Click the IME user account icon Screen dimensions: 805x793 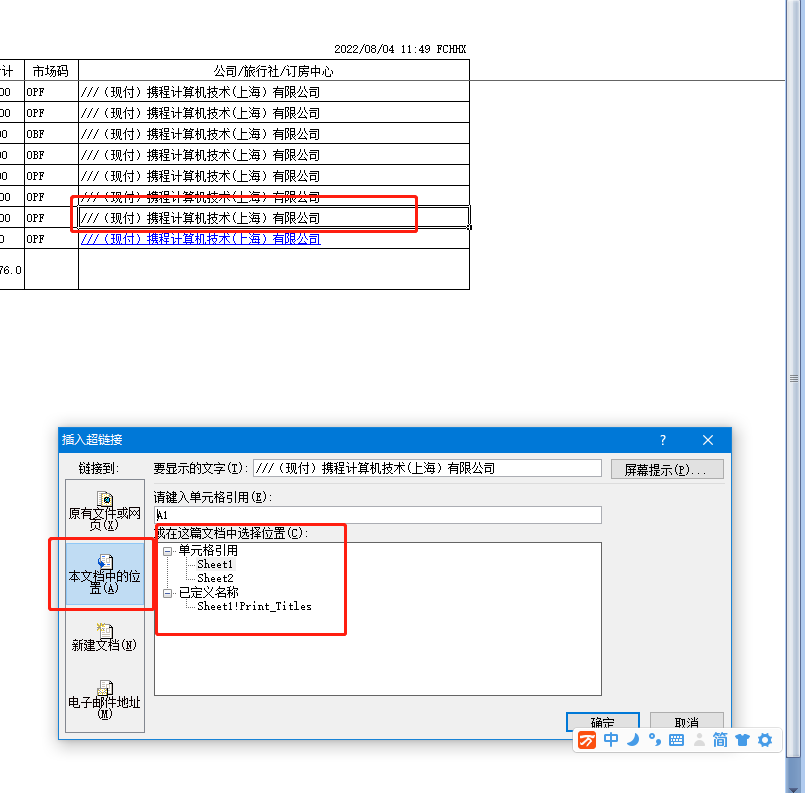point(699,740)
